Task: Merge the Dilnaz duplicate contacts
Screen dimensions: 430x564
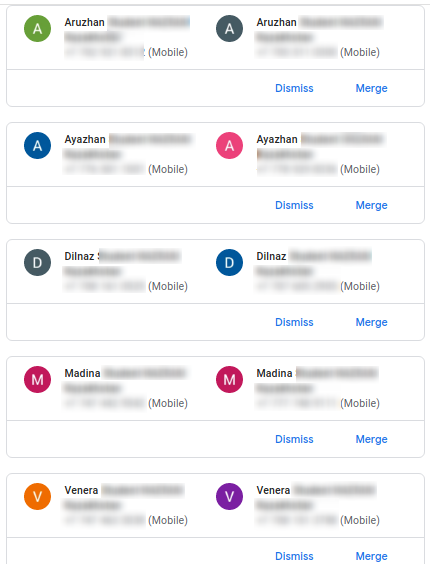Action: 371,322
